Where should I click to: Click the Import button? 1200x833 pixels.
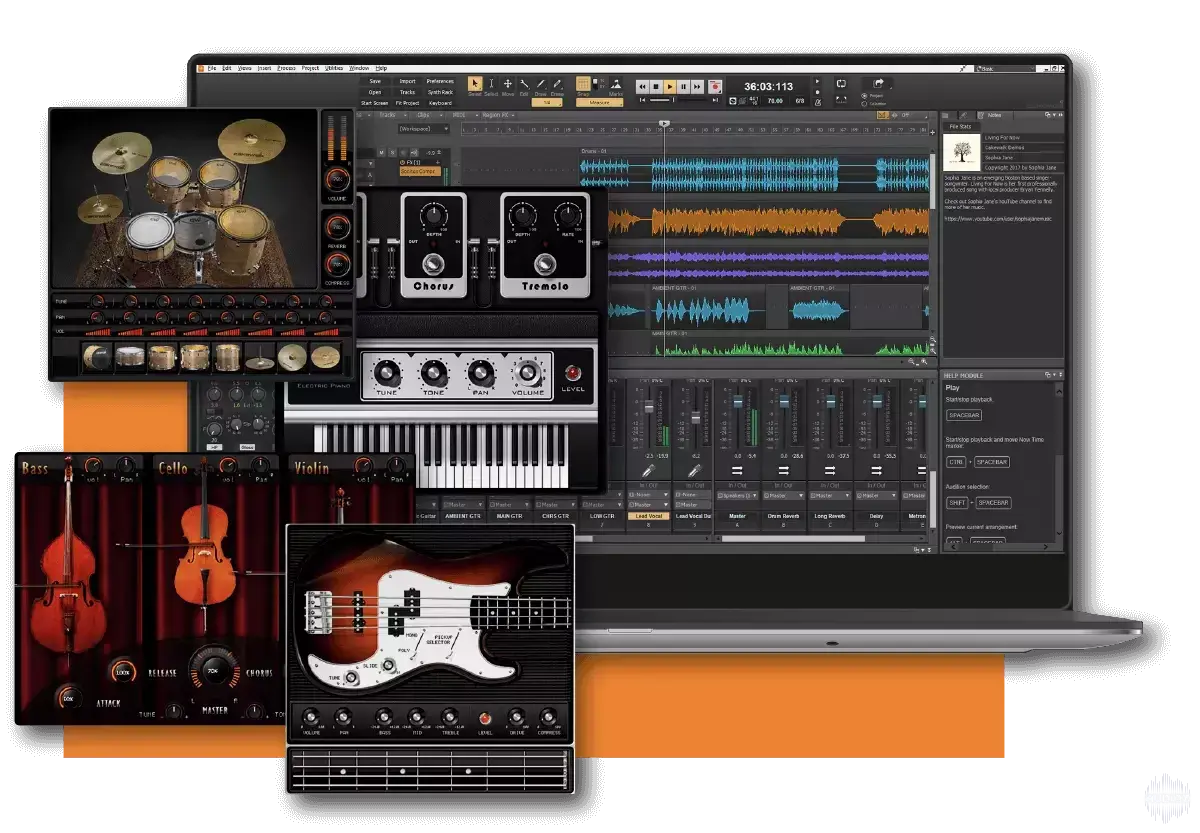pyautogui.click(x=408, y=81)
